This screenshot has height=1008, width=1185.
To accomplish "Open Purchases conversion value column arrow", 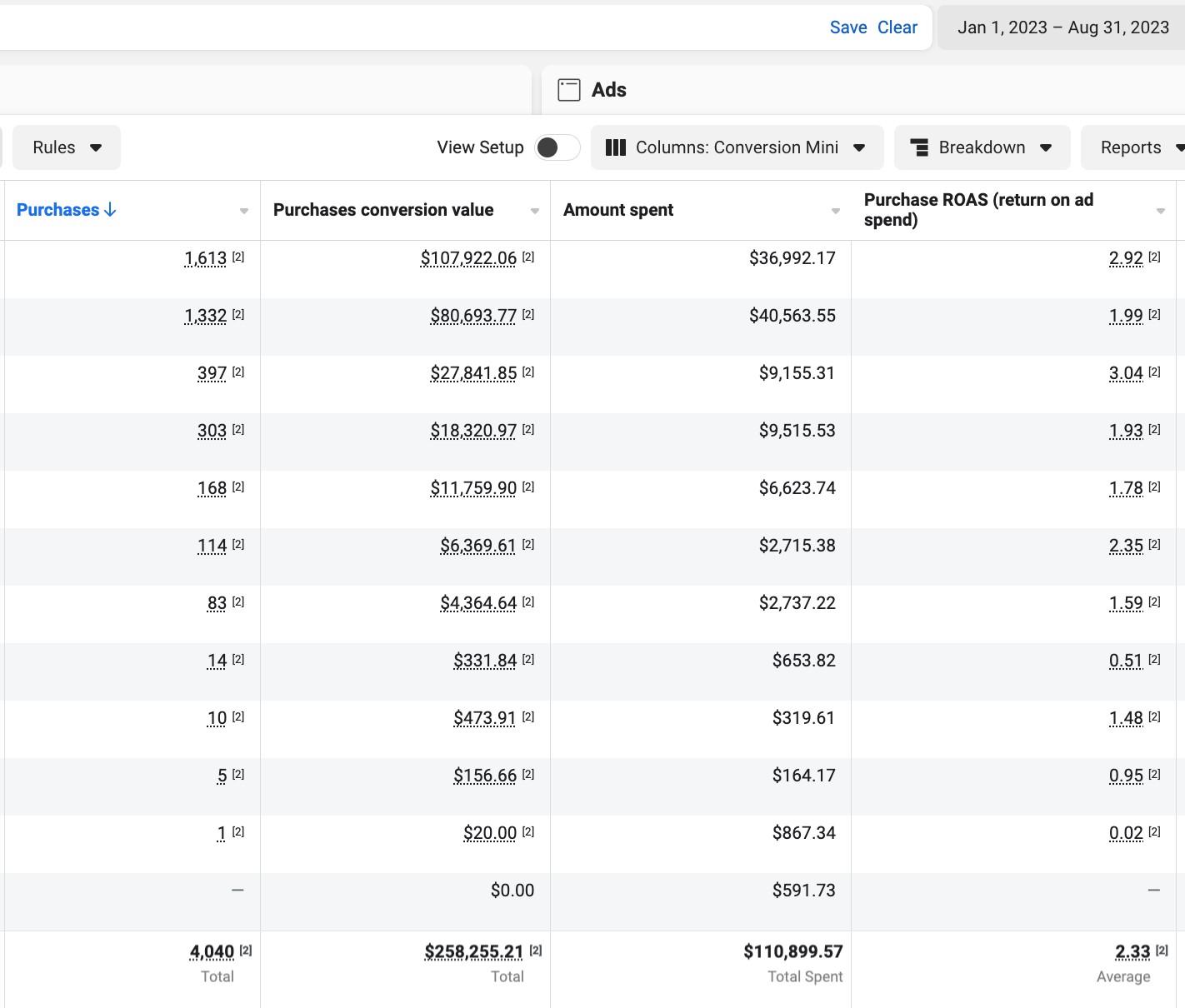I will [x=534, y=212].
